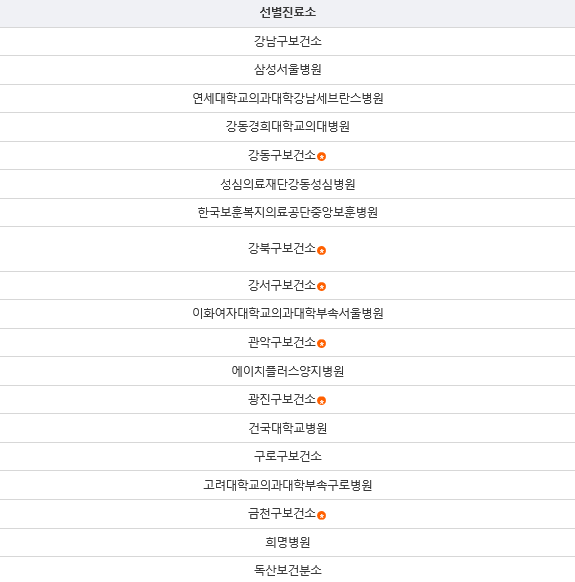Choose 한국보훈복지의료공단중앙보훈병원 row

(x=287, y=213)
